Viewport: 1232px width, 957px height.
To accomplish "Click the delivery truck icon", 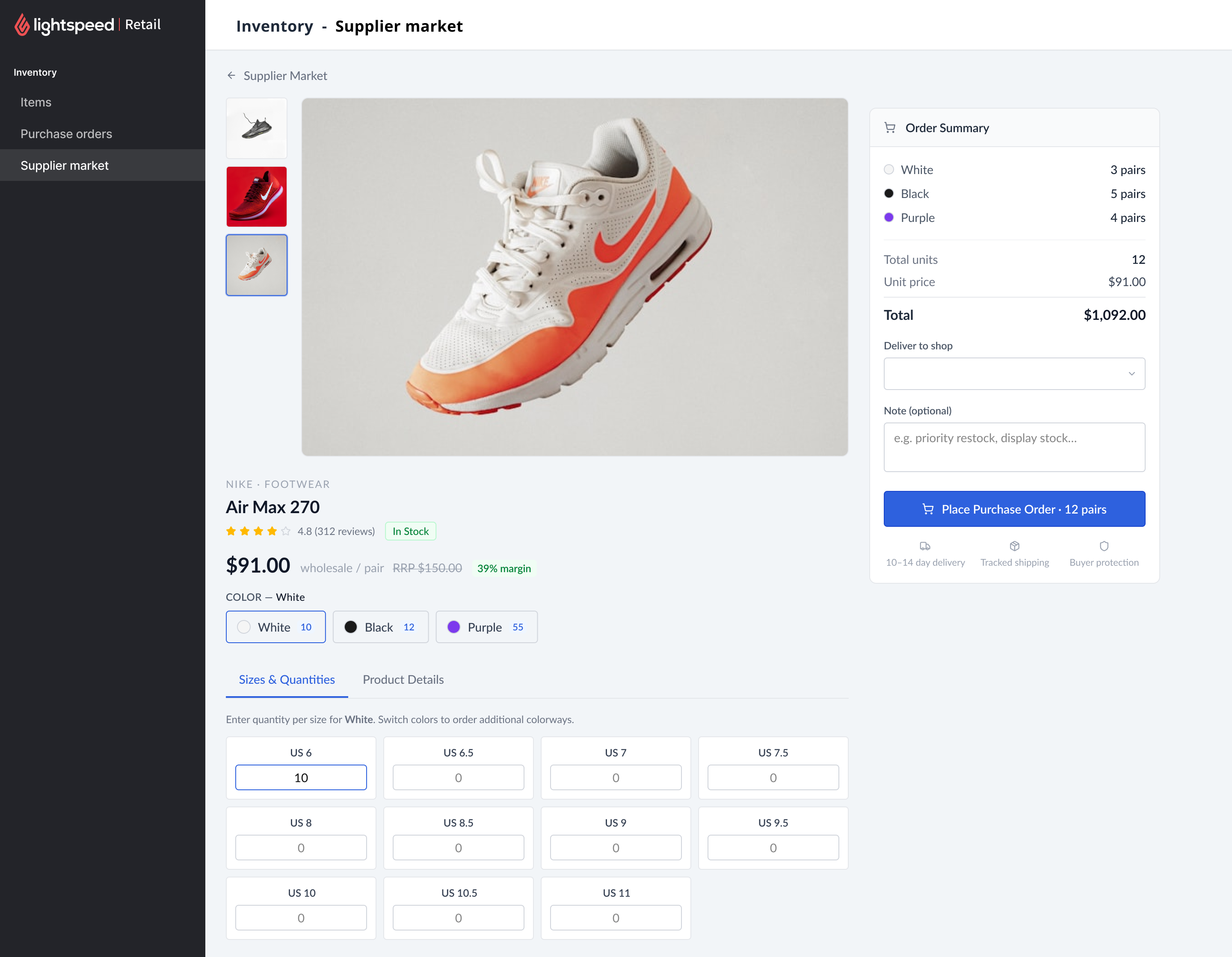I will point(925,546).
